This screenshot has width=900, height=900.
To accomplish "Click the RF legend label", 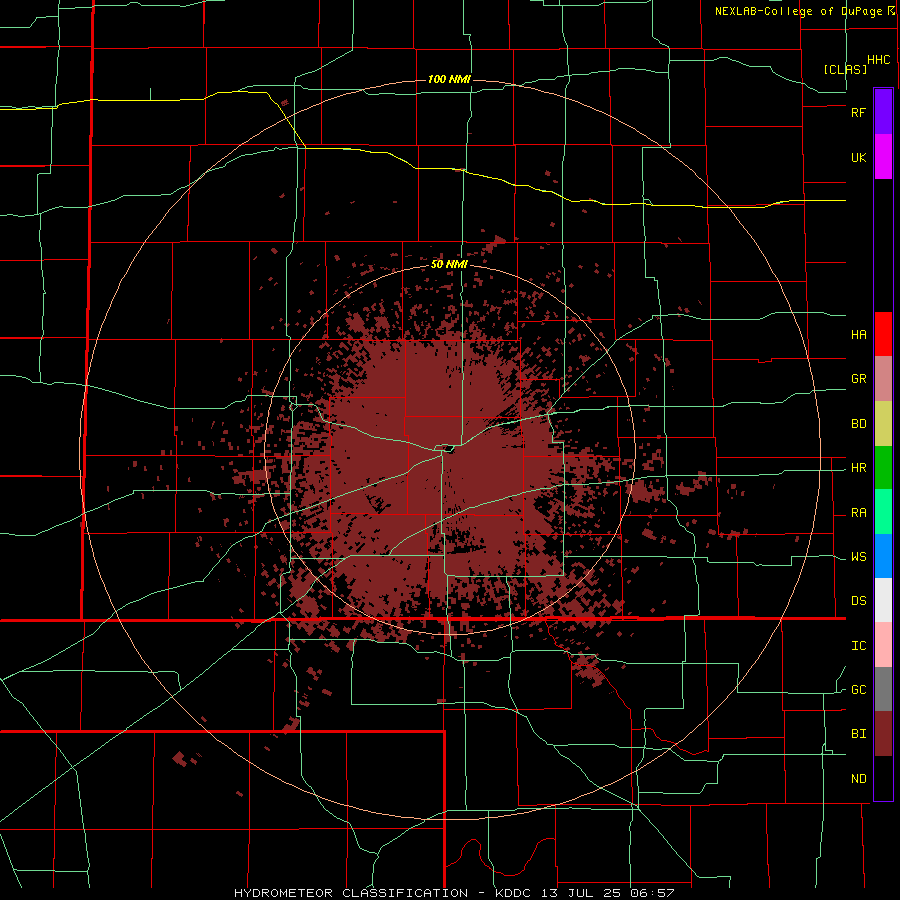I will 858,112.
